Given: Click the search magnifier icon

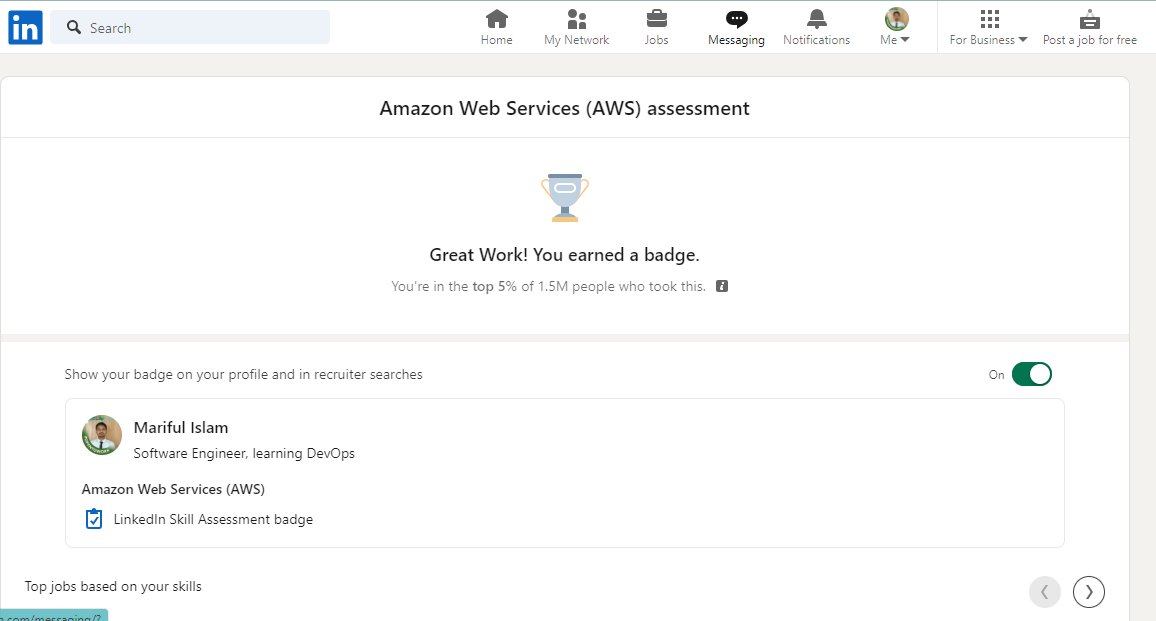Looking at the screenshot, I should click(x=74, y=27).
